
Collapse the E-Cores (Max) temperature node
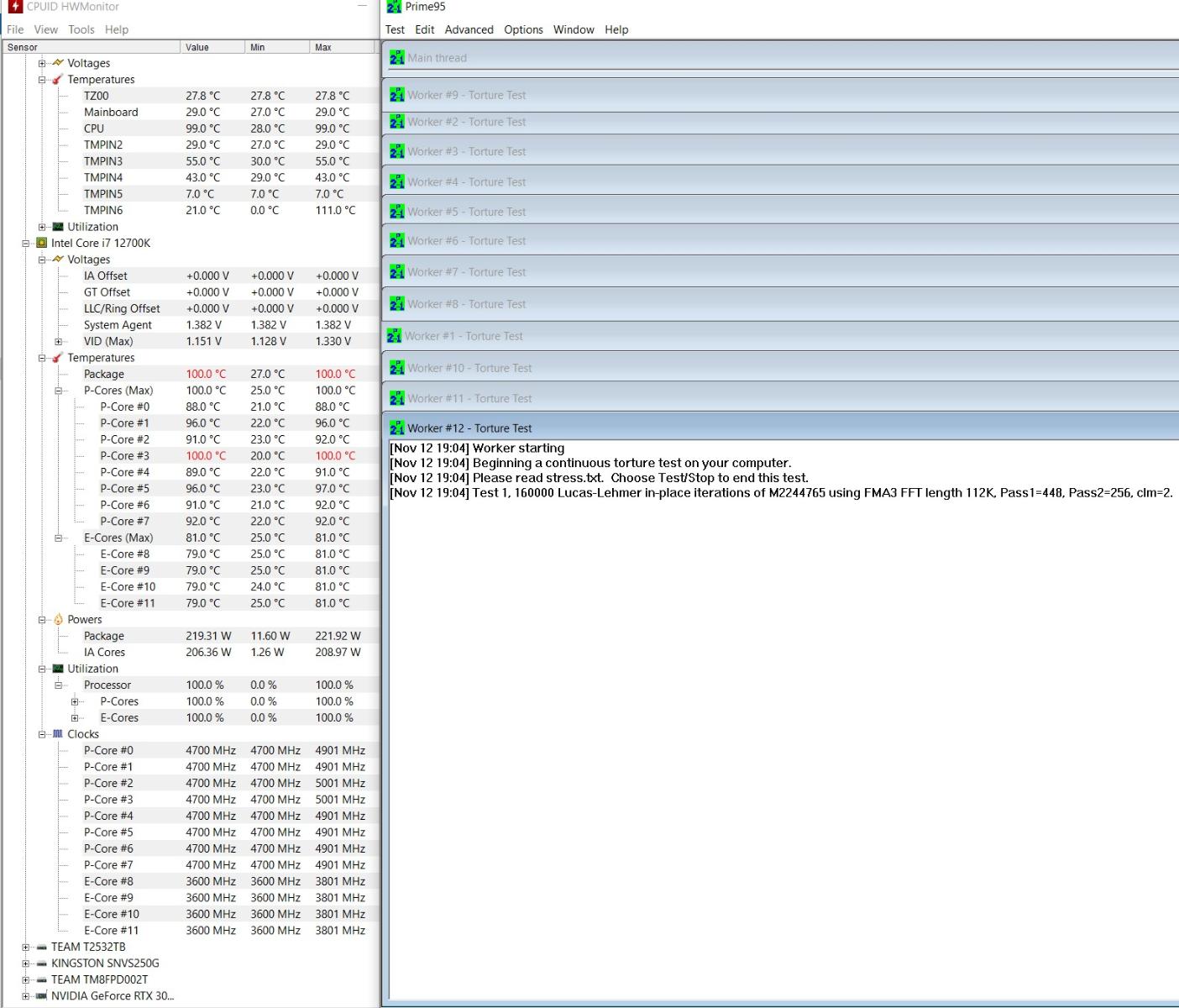tap(58, 538)
